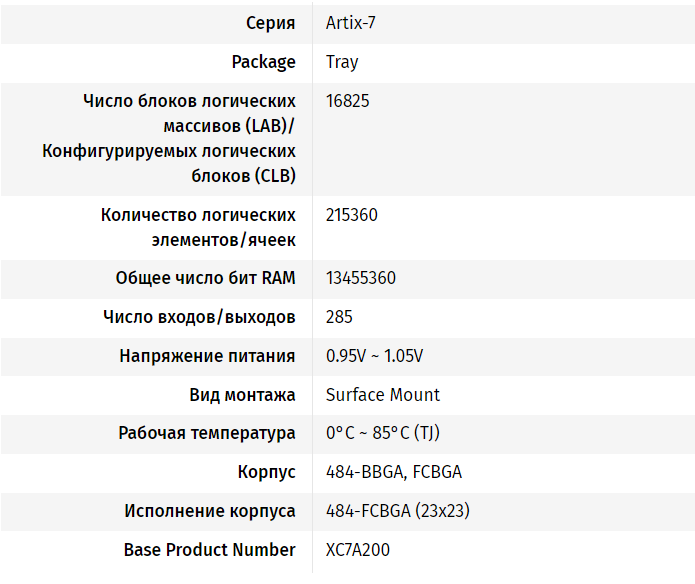Click the 215360 logic elements value
The image size is (695, 584).
(x=352, y=215)
